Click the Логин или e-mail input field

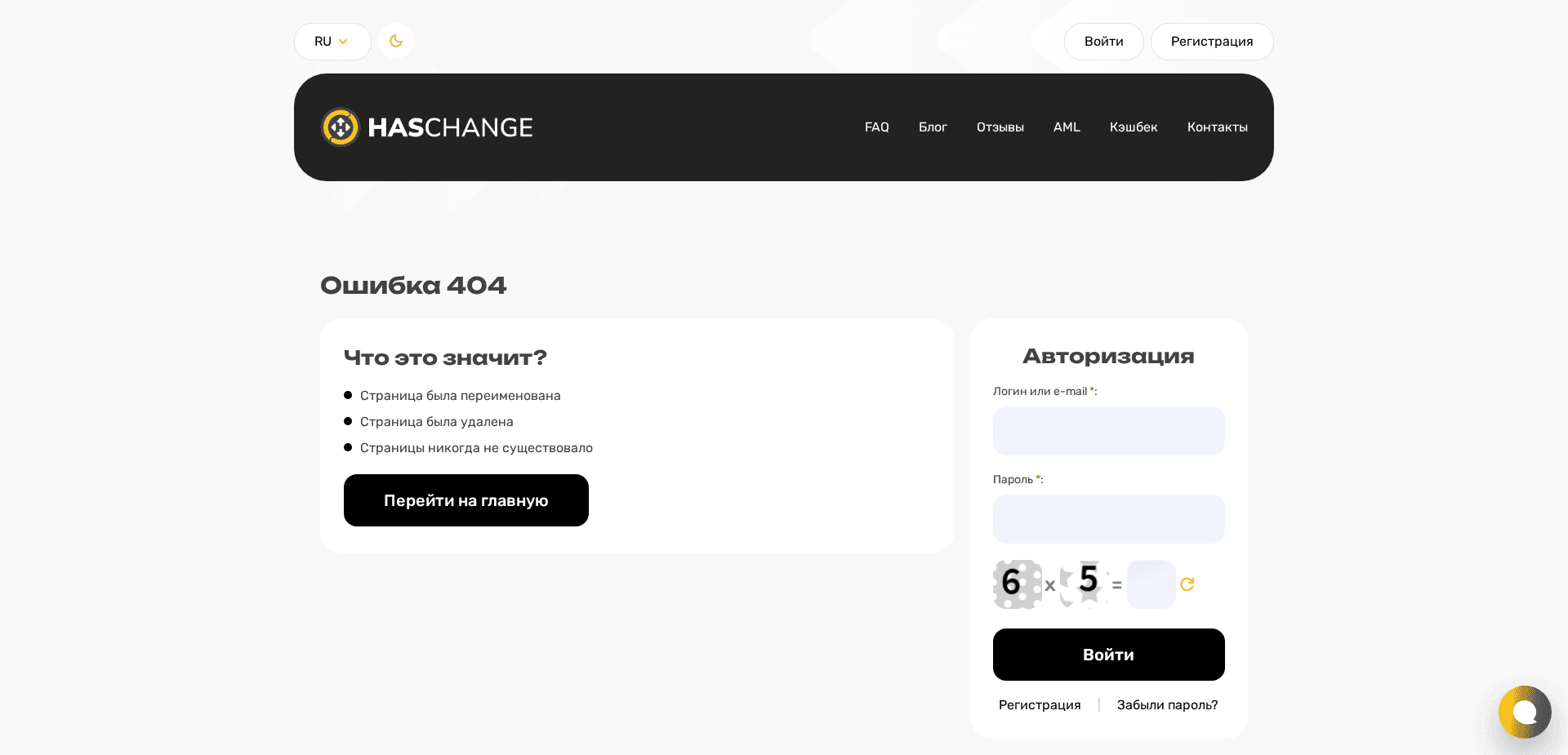coord(1108,431)
